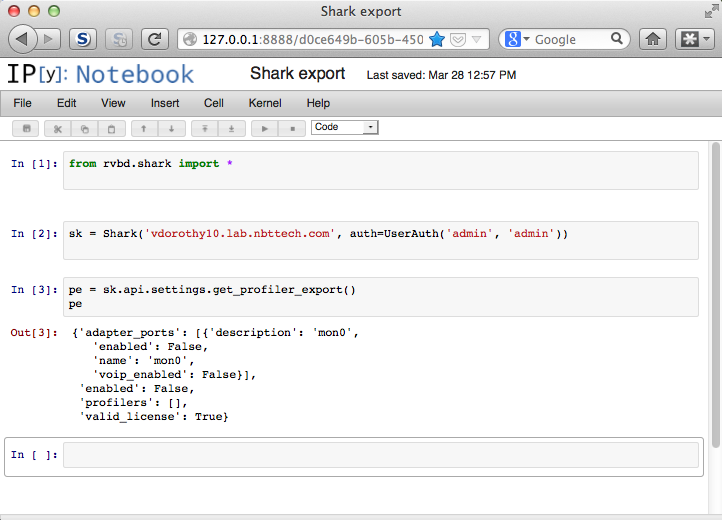722x520 pixels.
Task: Go back with browser back arrow
Action: point(22,39)
